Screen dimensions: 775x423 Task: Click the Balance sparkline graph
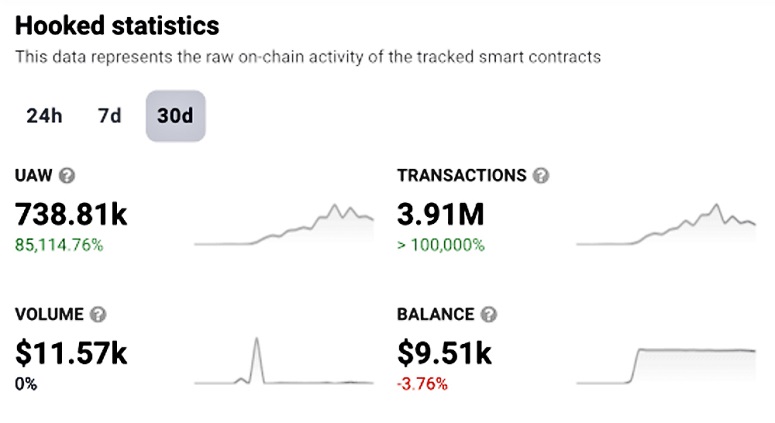point(666,365)
